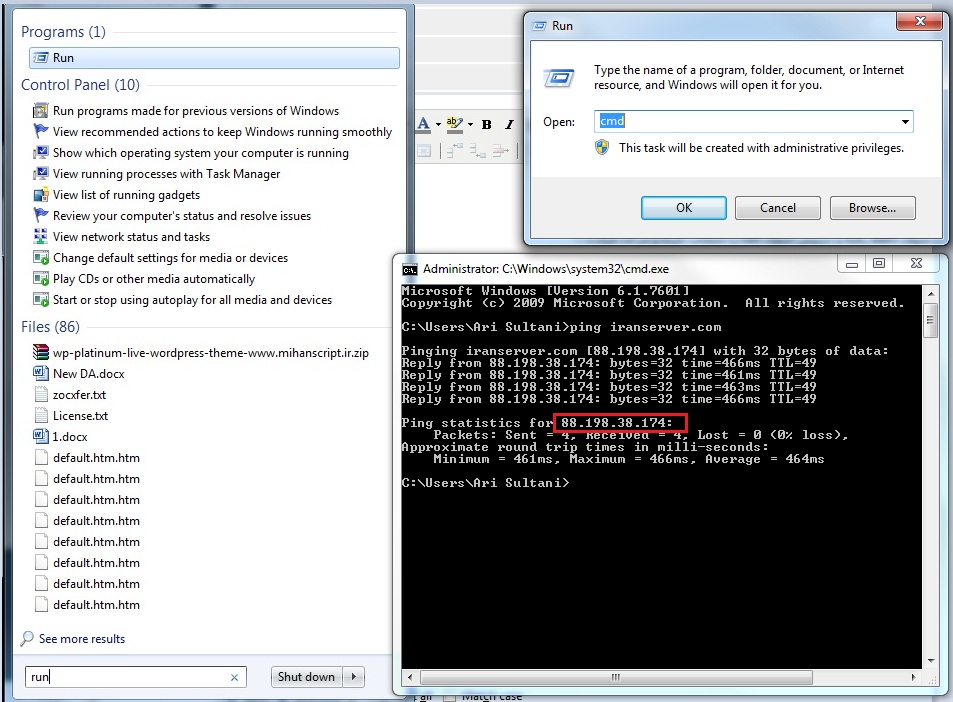Click the Run dialog program icon
The height and width of the screenshot is (702, 953).
559,78
